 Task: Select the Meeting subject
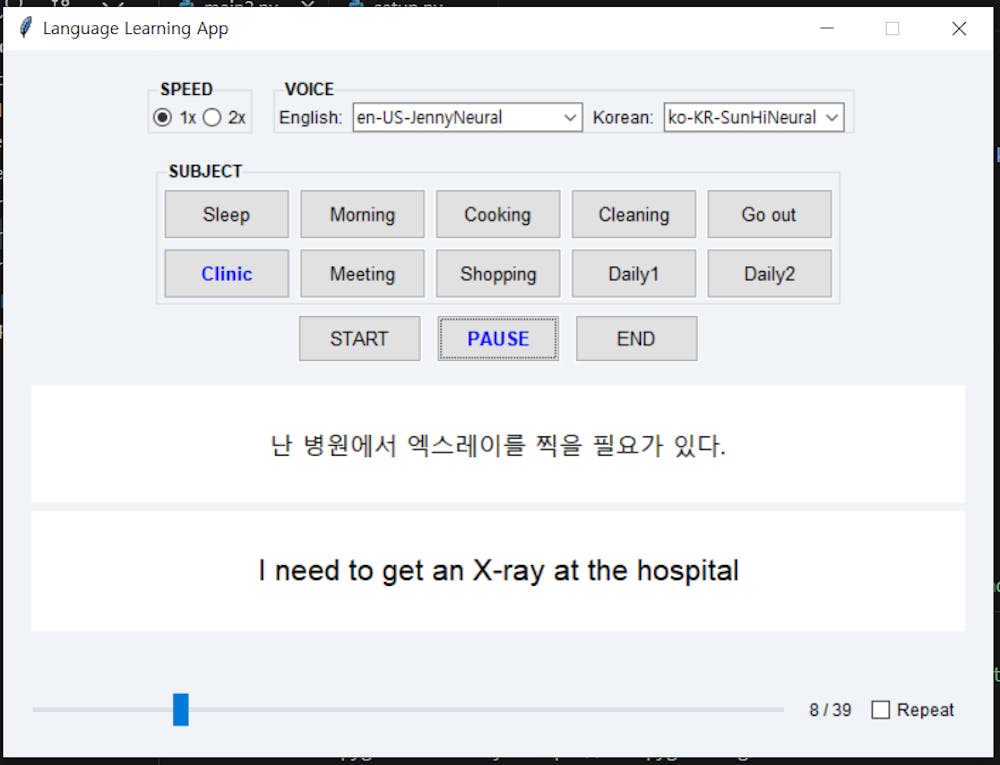click(361, 273)
